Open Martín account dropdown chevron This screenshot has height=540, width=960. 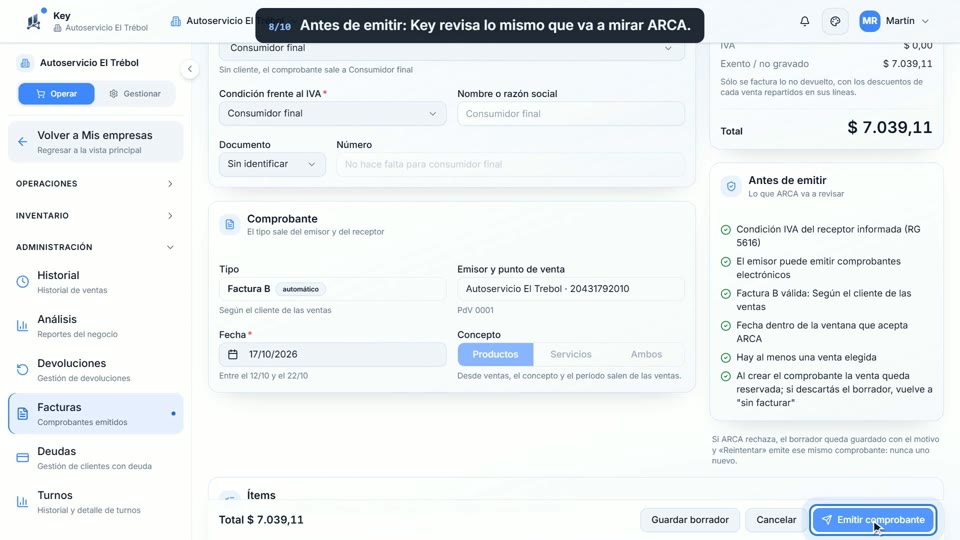(x=925, y=21)
